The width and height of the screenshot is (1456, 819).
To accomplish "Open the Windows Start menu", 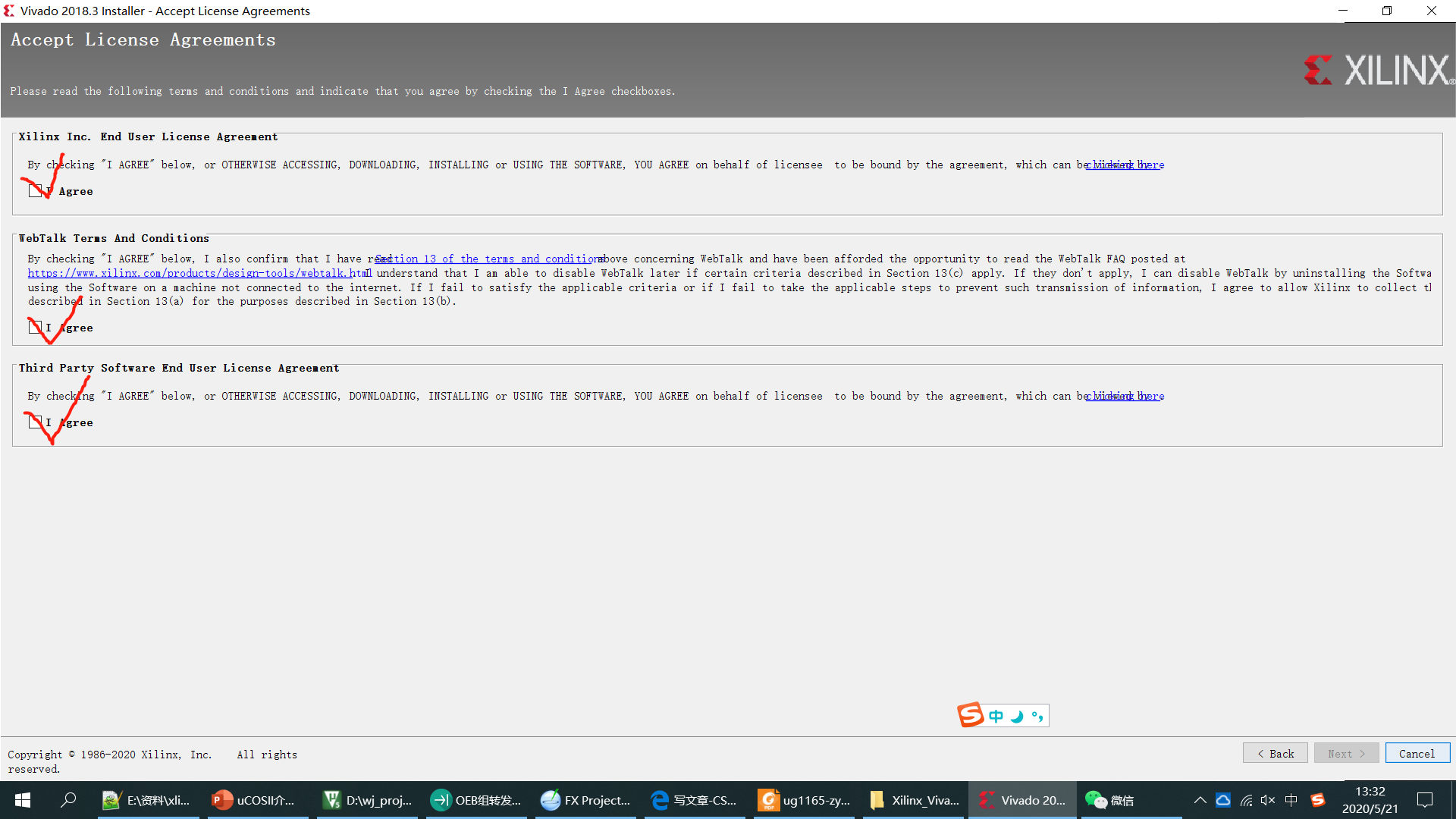I will pyautogui.click(x=22, y=800).
